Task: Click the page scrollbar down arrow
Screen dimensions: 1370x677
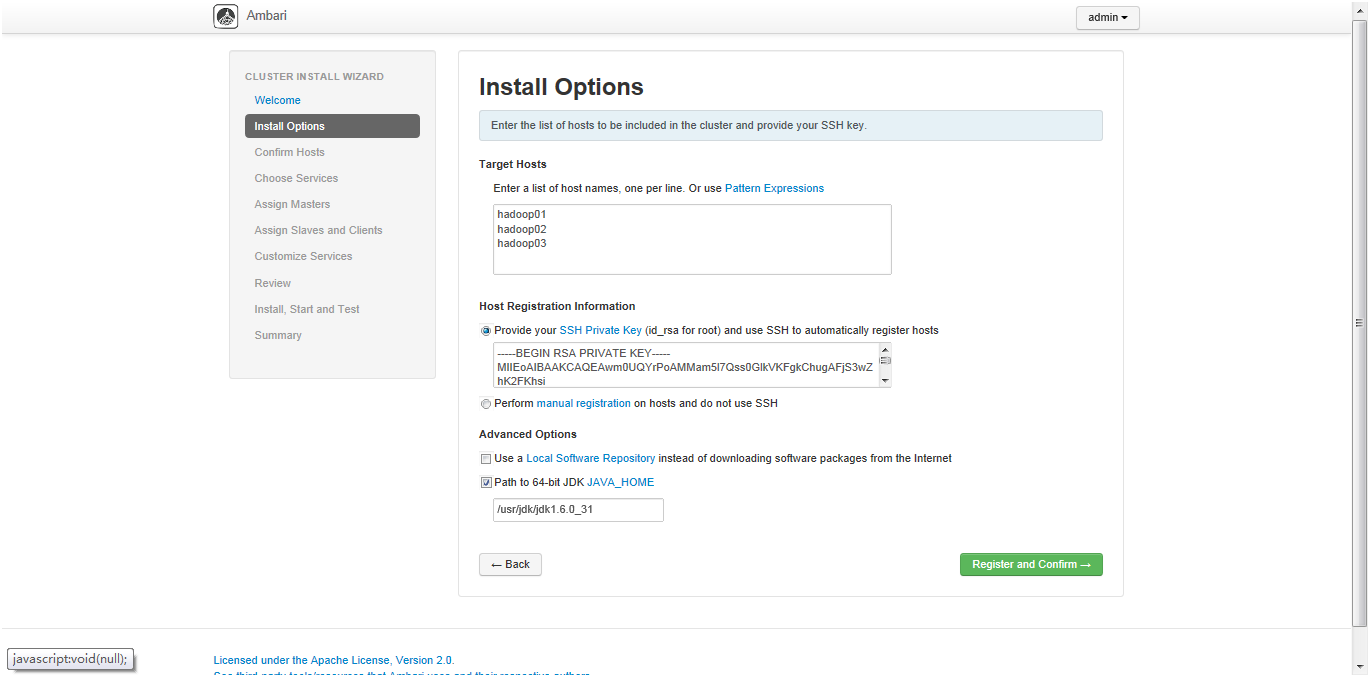Action: click(x=1360, y=666)
